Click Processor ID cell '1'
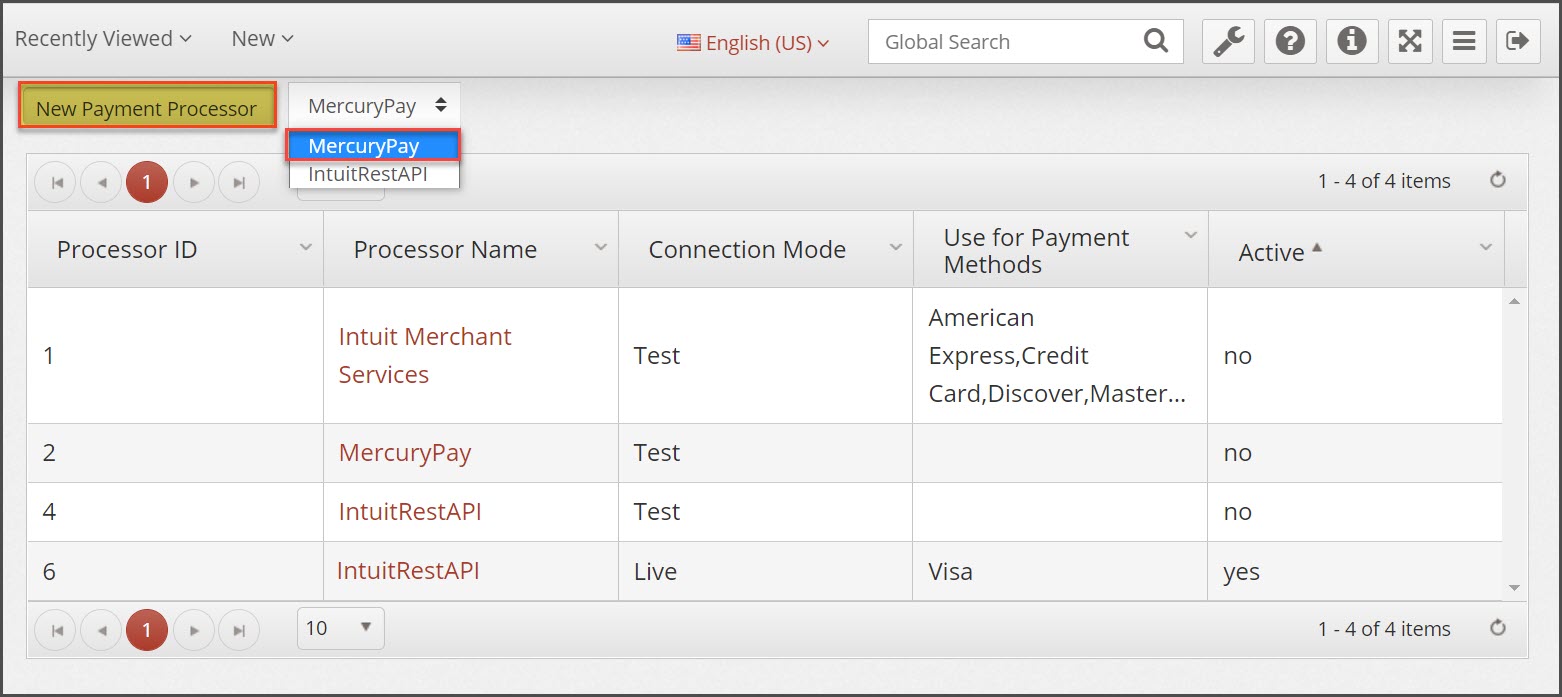Viewport: 1562px width, 697px height. click(175, 356)
